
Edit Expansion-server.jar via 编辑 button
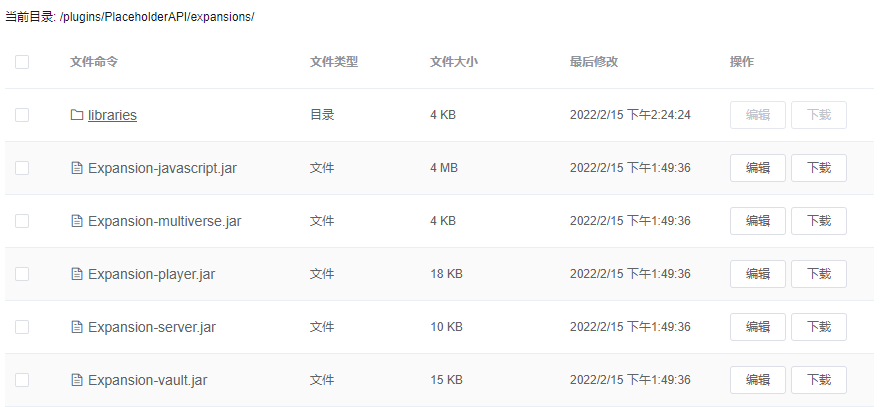(x=758, y=327)
